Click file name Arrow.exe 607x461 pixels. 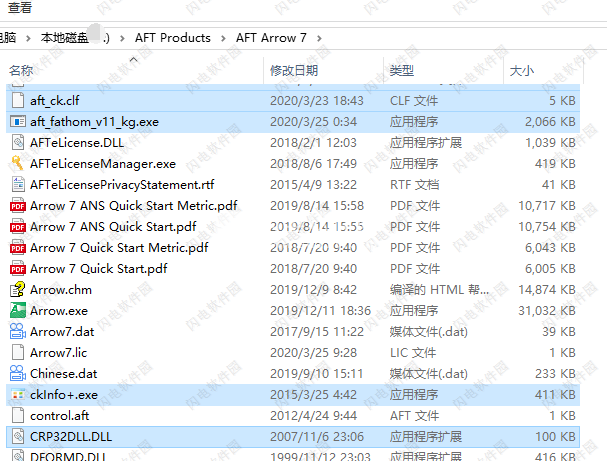(59, 310)
